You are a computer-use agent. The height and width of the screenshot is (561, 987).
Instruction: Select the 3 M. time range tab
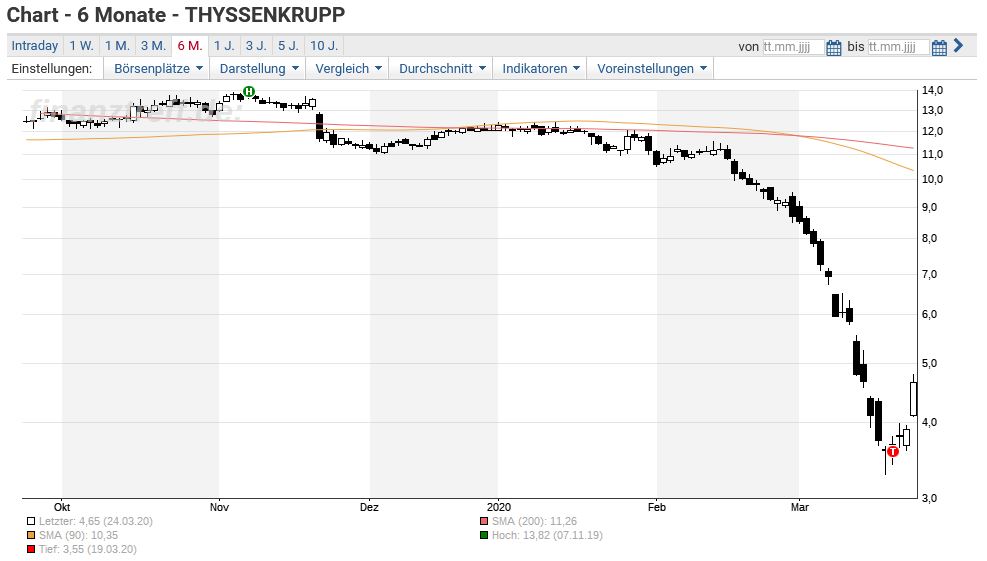[153, 46]
